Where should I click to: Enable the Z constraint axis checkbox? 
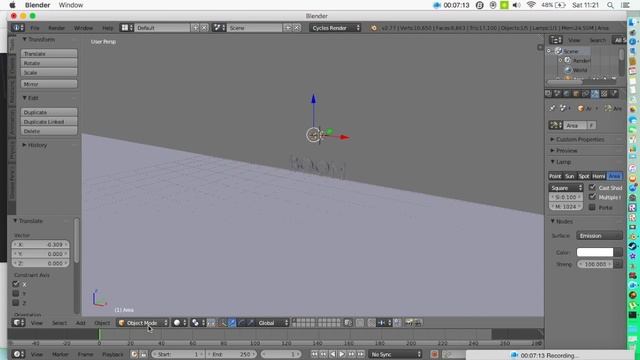coord(16,303)
